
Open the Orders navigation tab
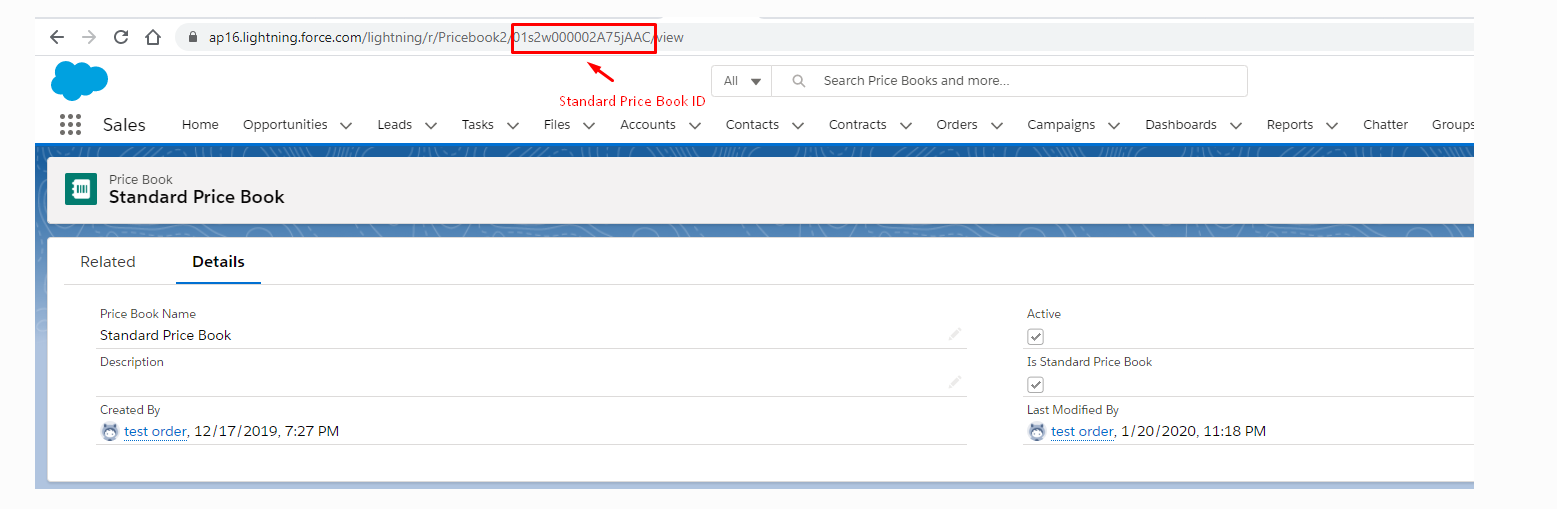(957, 125)
